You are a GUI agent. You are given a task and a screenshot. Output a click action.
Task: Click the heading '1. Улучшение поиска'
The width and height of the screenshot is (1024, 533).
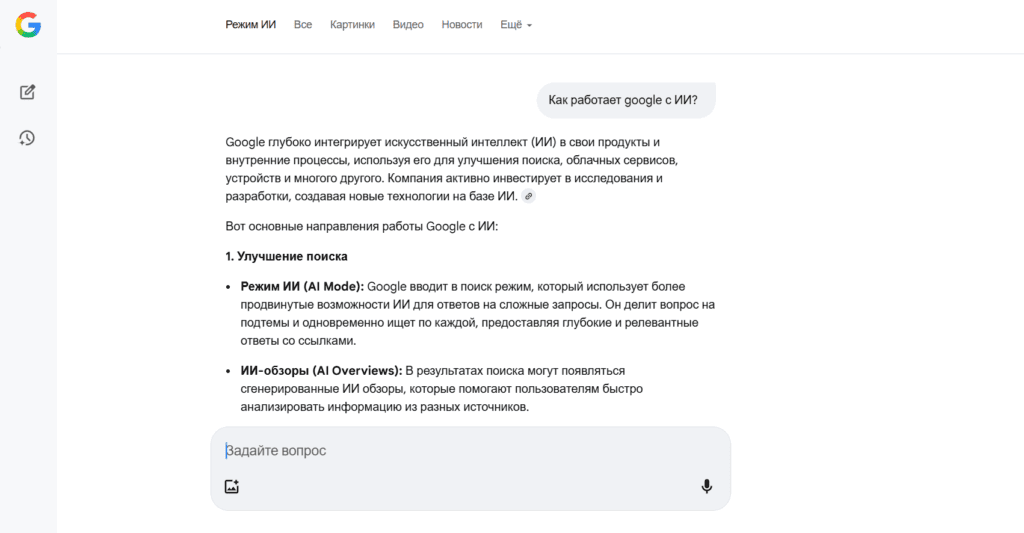(x=287, y=256)
